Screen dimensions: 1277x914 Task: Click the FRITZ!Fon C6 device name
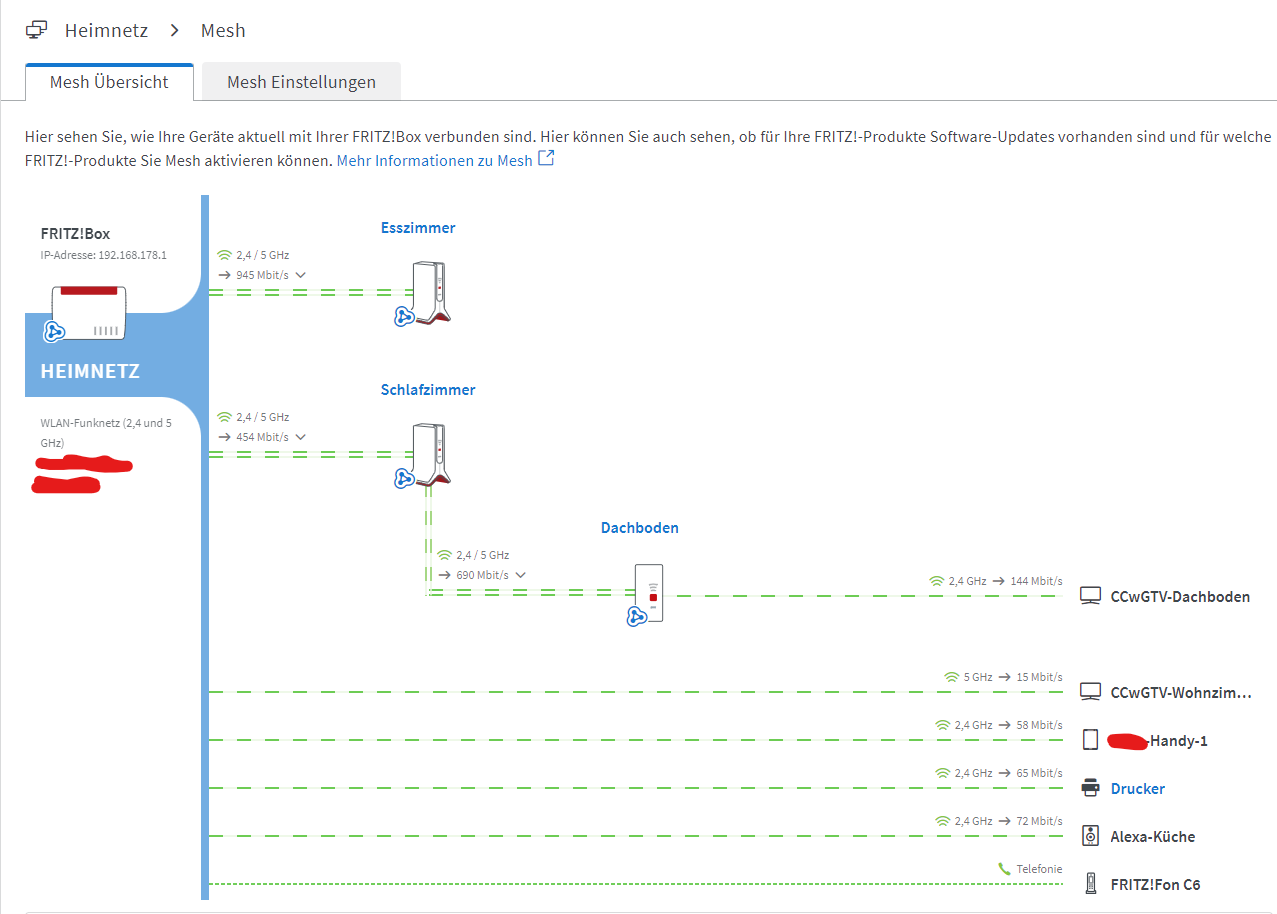[1156, 885]
